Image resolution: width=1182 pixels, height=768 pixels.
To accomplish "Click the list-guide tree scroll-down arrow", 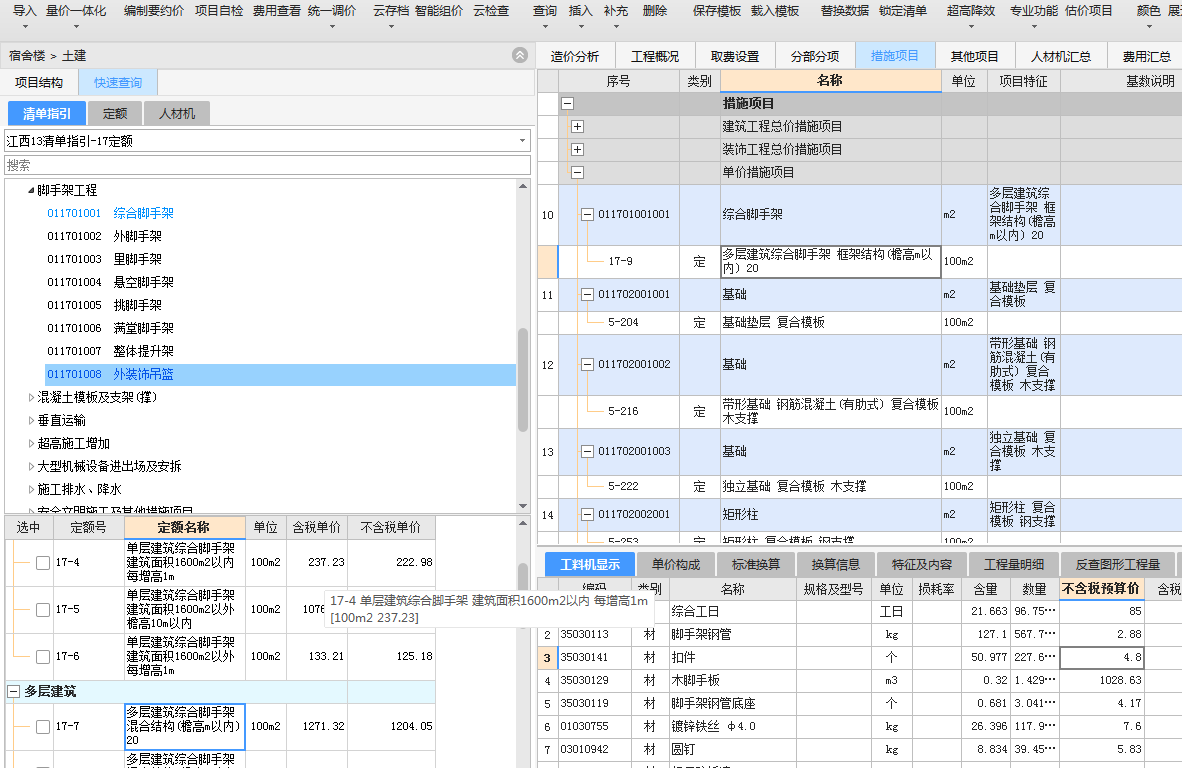I will 523,506.
